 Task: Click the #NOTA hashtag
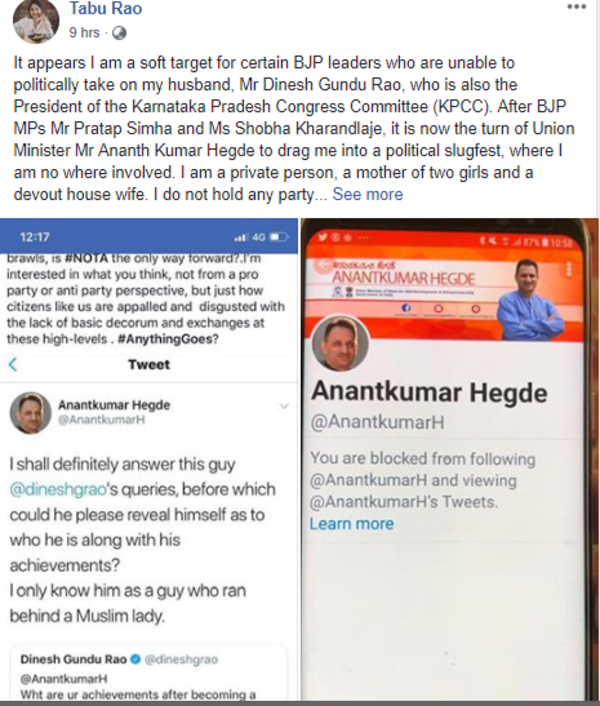point(86,258)
